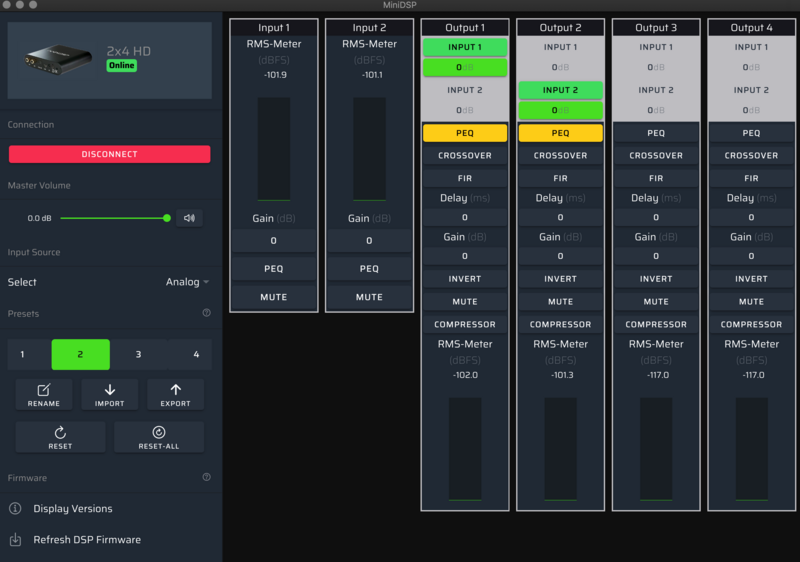800x562 pixels.
Task: Toggle Mute on Input 1
Action: (x=273, y=297)
